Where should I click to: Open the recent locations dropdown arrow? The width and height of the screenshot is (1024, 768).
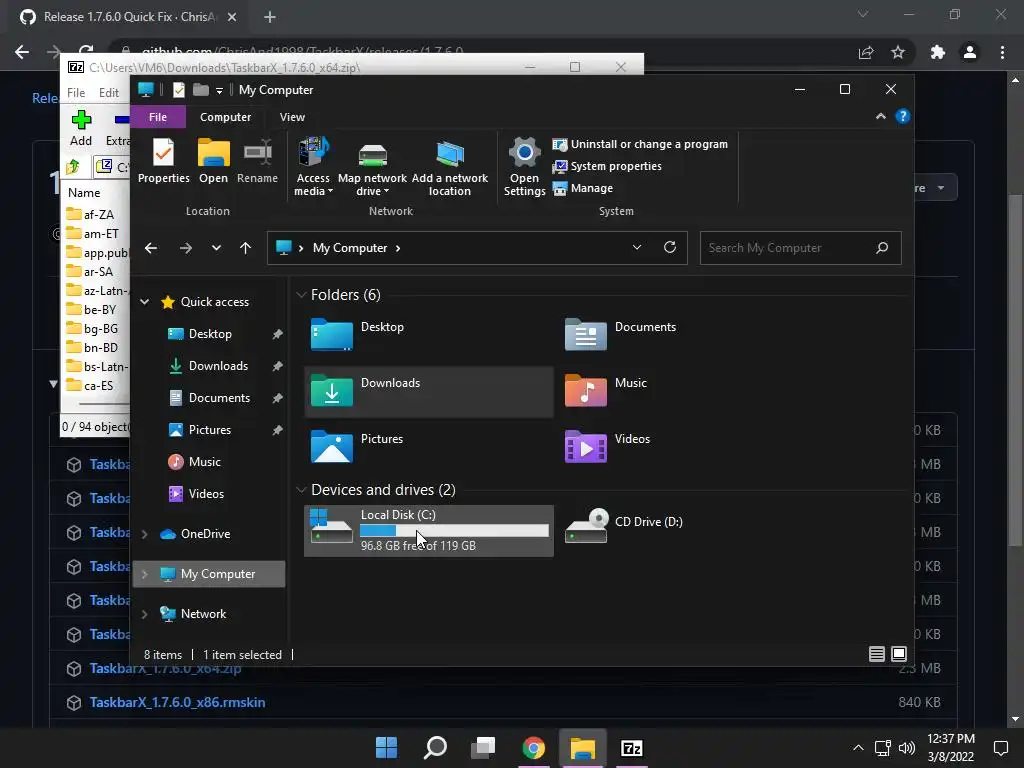pos(216,248)
